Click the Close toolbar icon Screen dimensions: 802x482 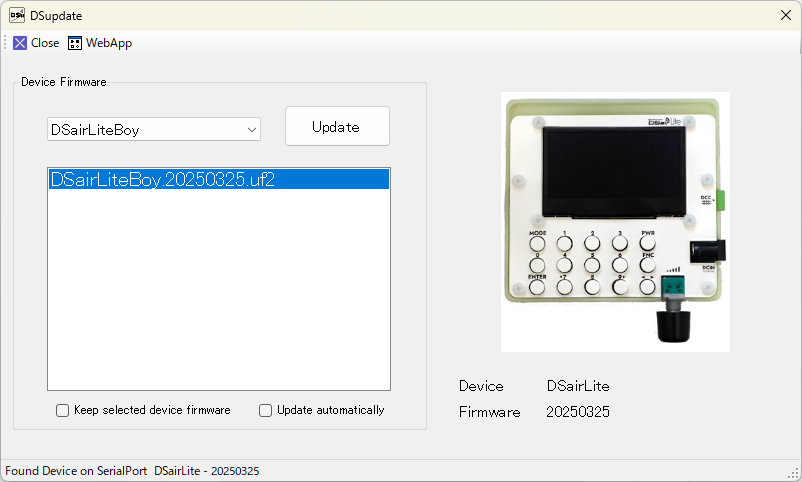tap(20, 43)
